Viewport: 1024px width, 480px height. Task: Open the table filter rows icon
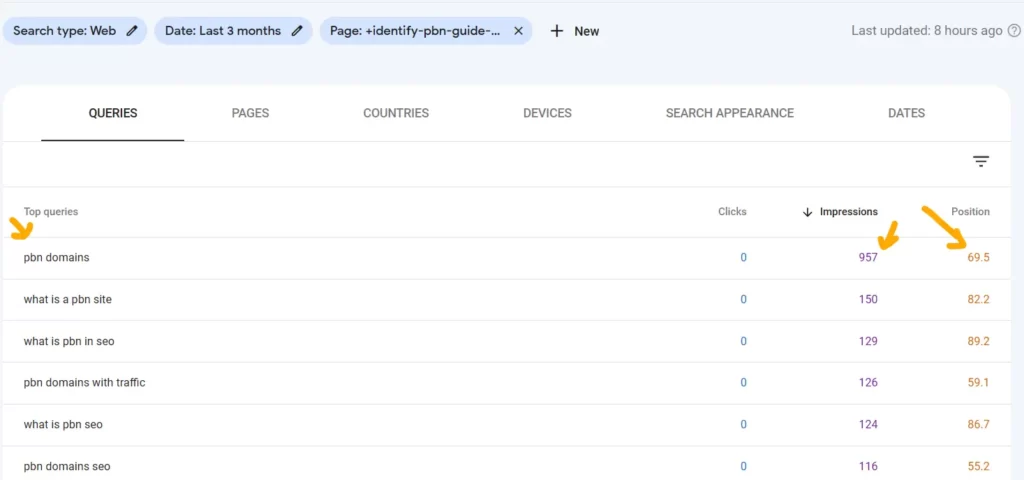[981, 161]
